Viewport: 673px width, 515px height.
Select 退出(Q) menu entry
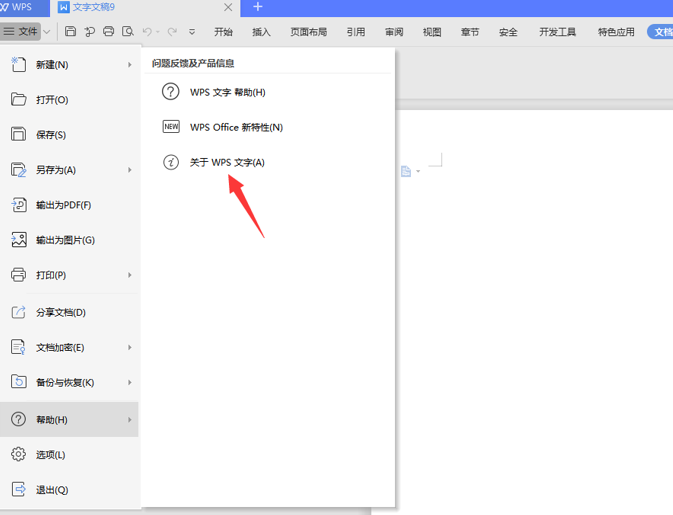click(x=70, y=490)
